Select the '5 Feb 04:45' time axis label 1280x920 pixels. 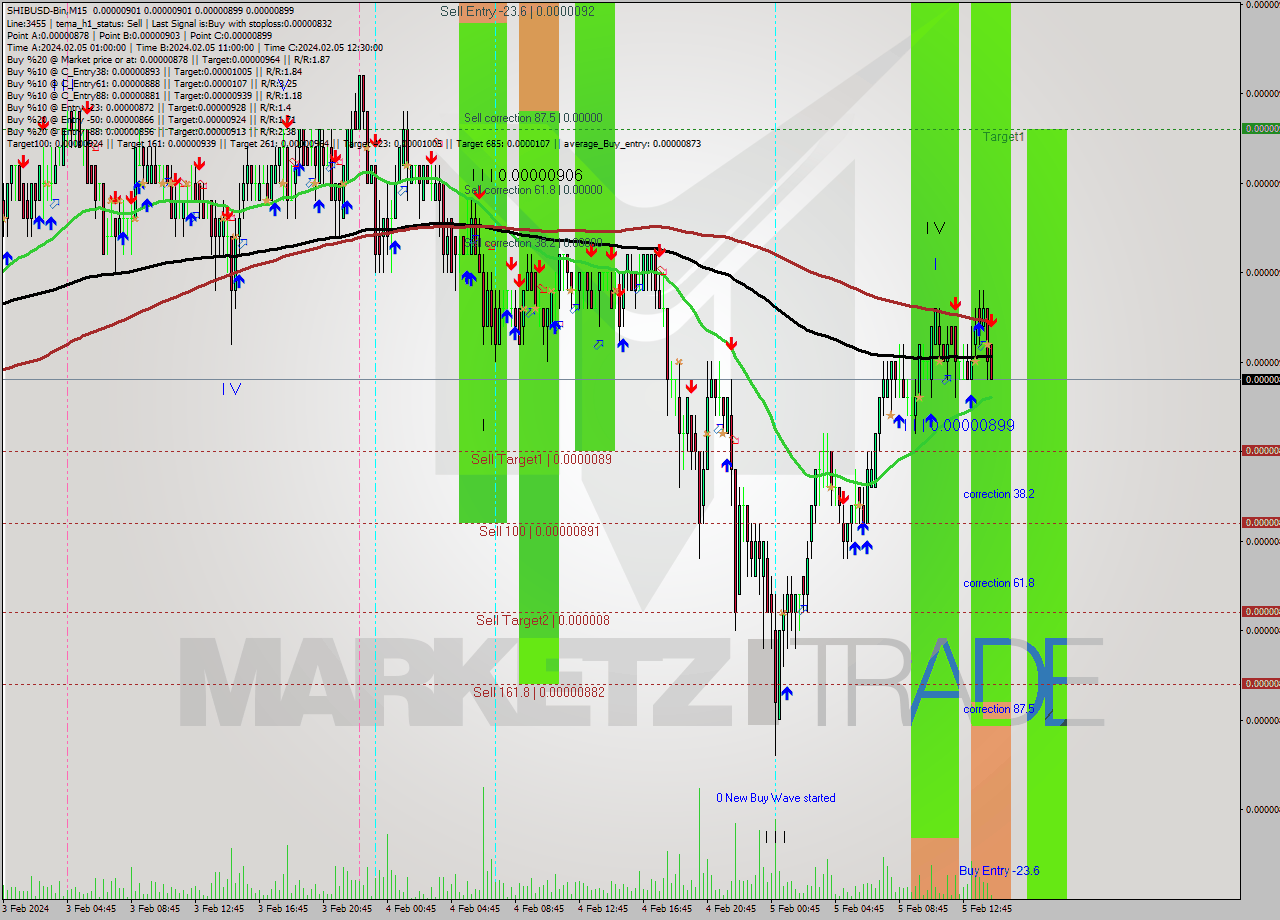(859, 909)
